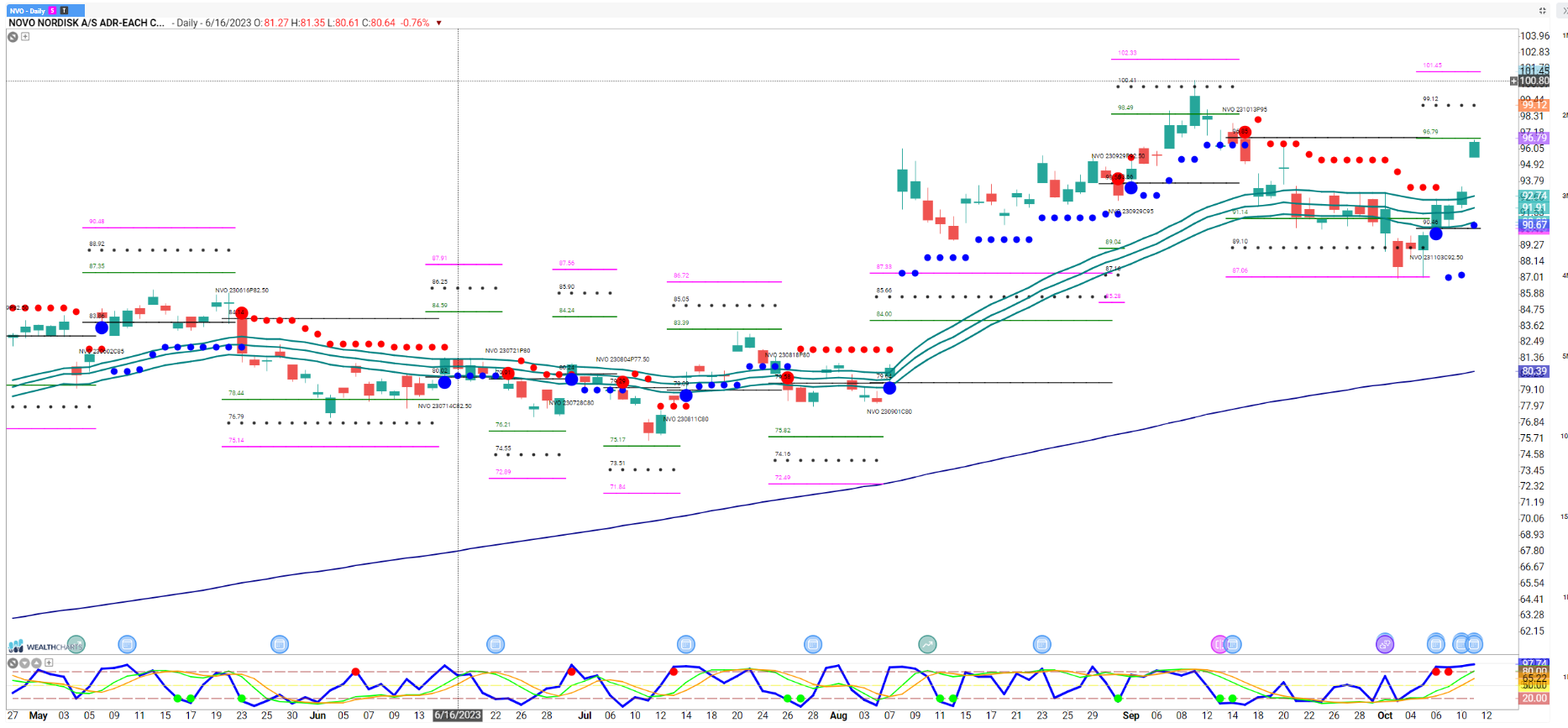The image size is (1568, 728).
Task: Click the plus icon beside the 100.80 price label
Action: (x=1513, y=81)
